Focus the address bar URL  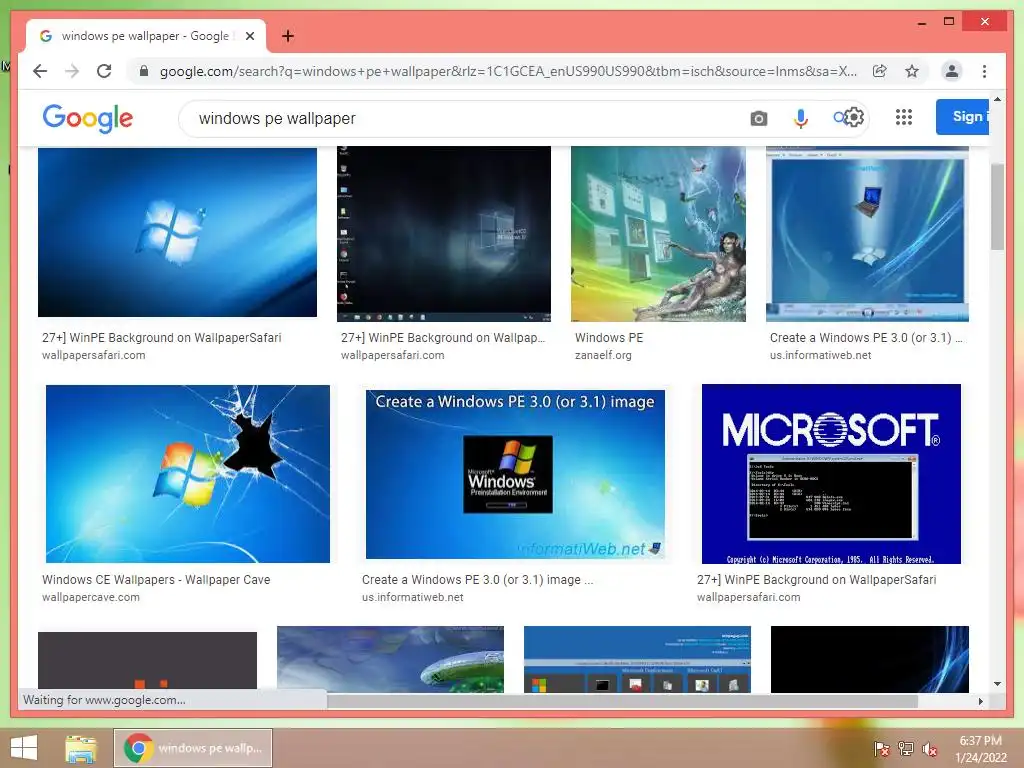(508, 71)
